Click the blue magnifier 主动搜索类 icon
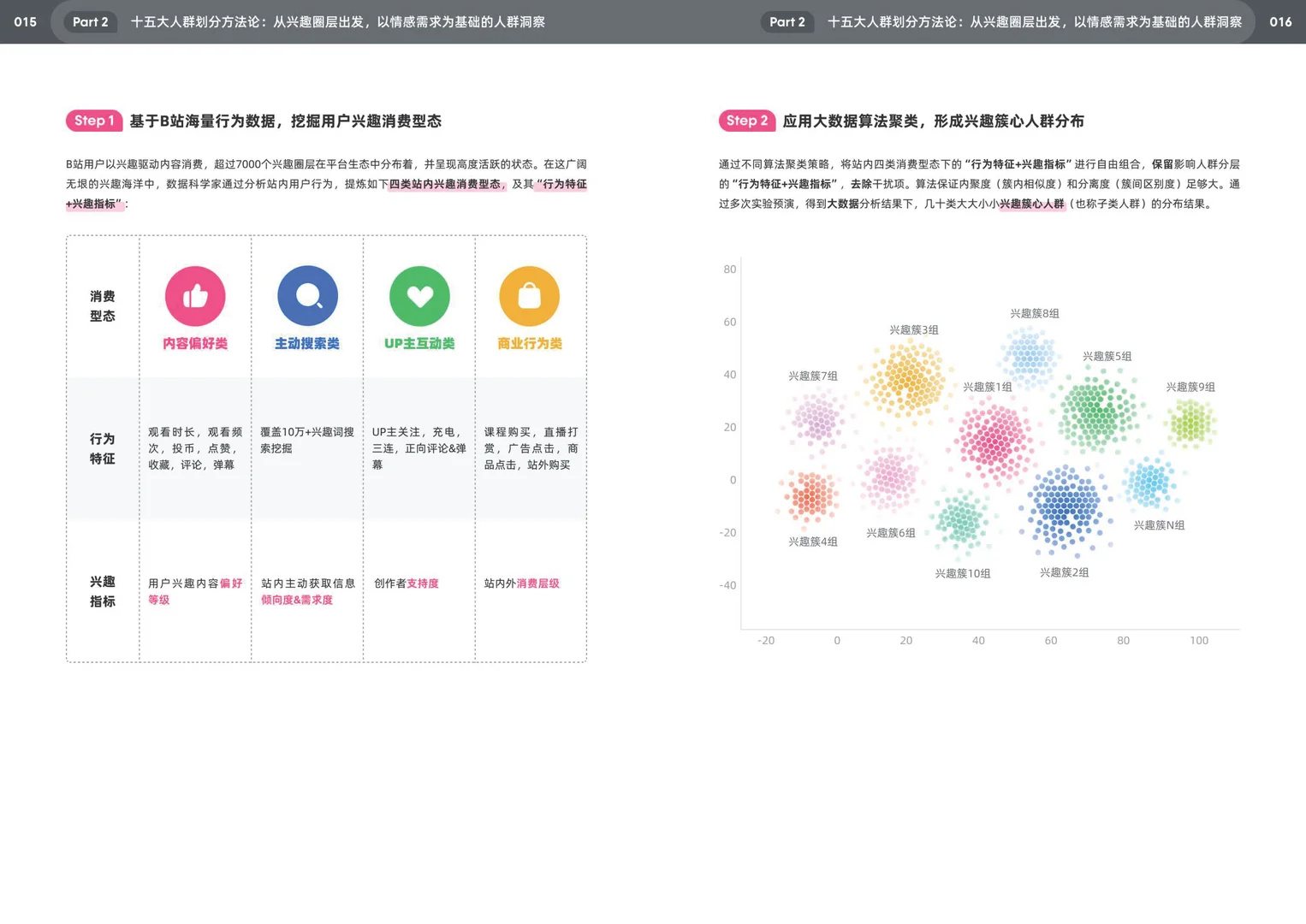This screenshot has width=1306, height=924. coord(307,295)
